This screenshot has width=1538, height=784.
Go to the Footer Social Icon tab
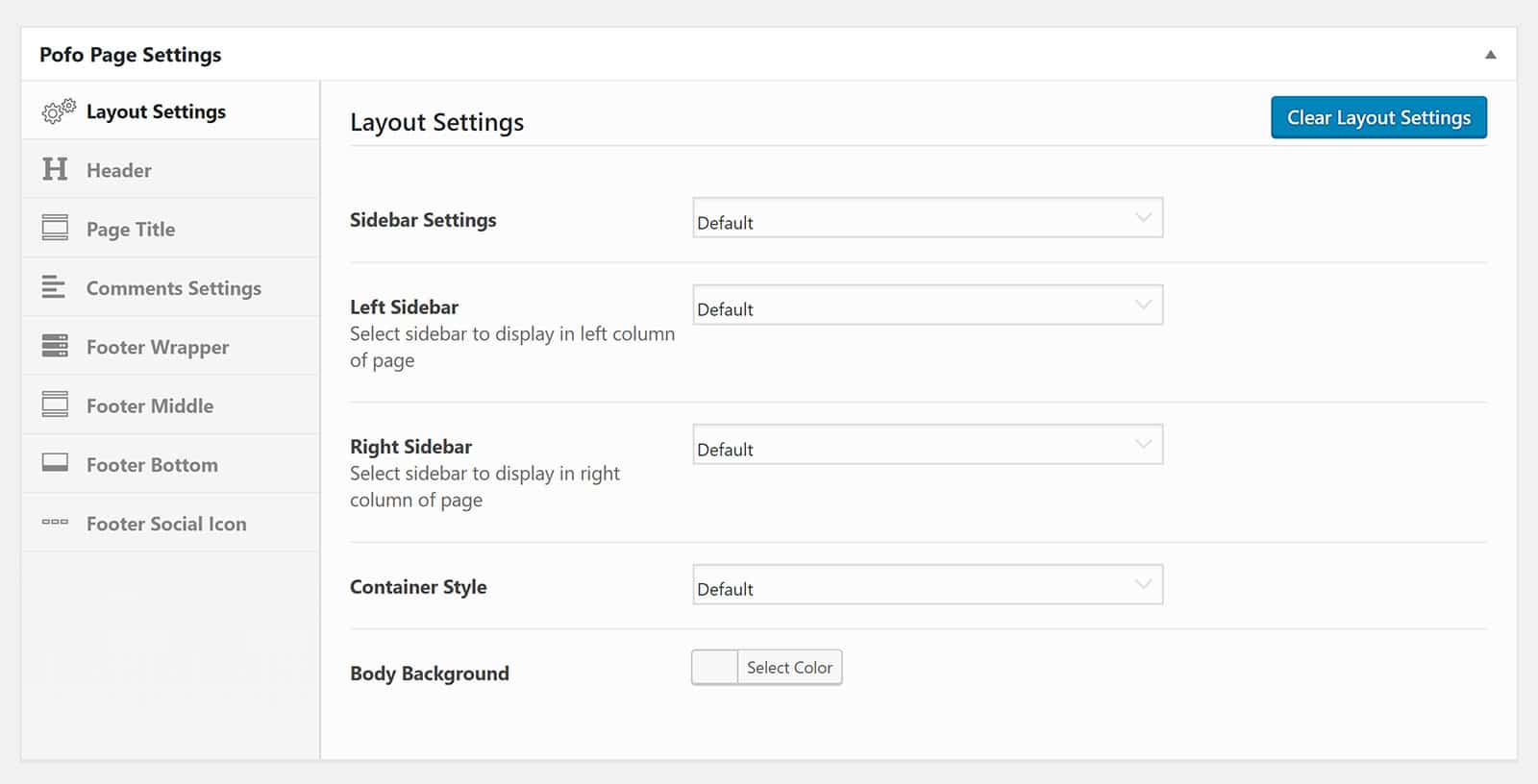coord(166,524)
